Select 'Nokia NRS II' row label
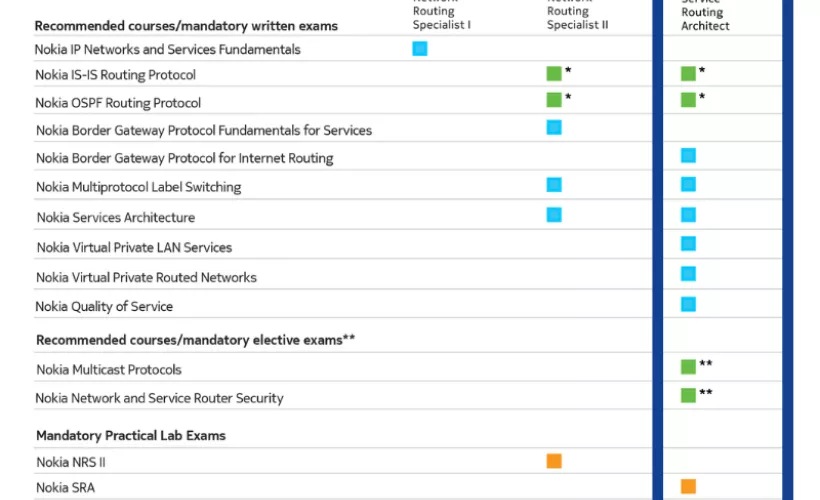820x500 pixels. tap(71, 462)
